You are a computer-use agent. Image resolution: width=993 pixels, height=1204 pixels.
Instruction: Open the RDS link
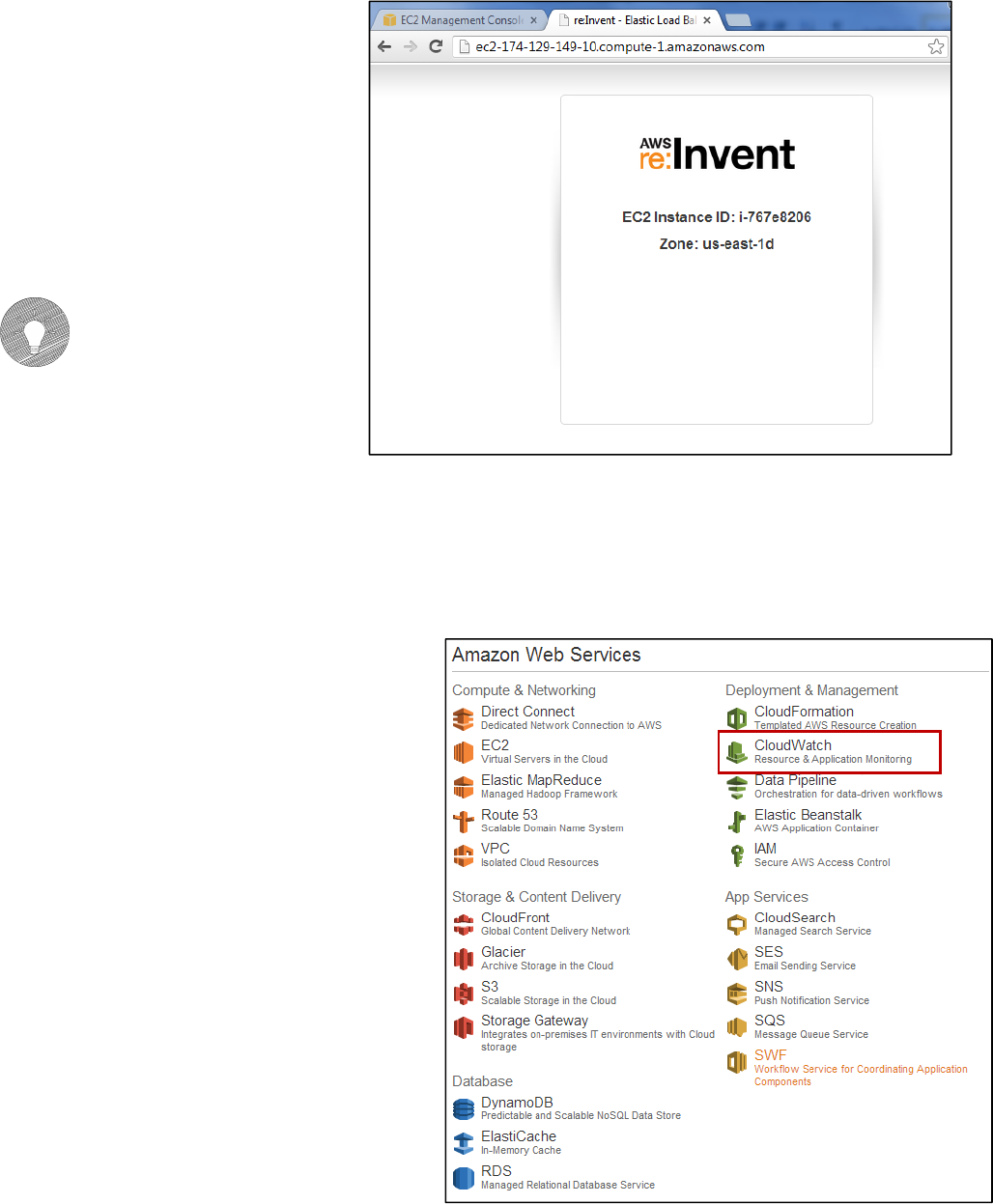click(496, 1171)
